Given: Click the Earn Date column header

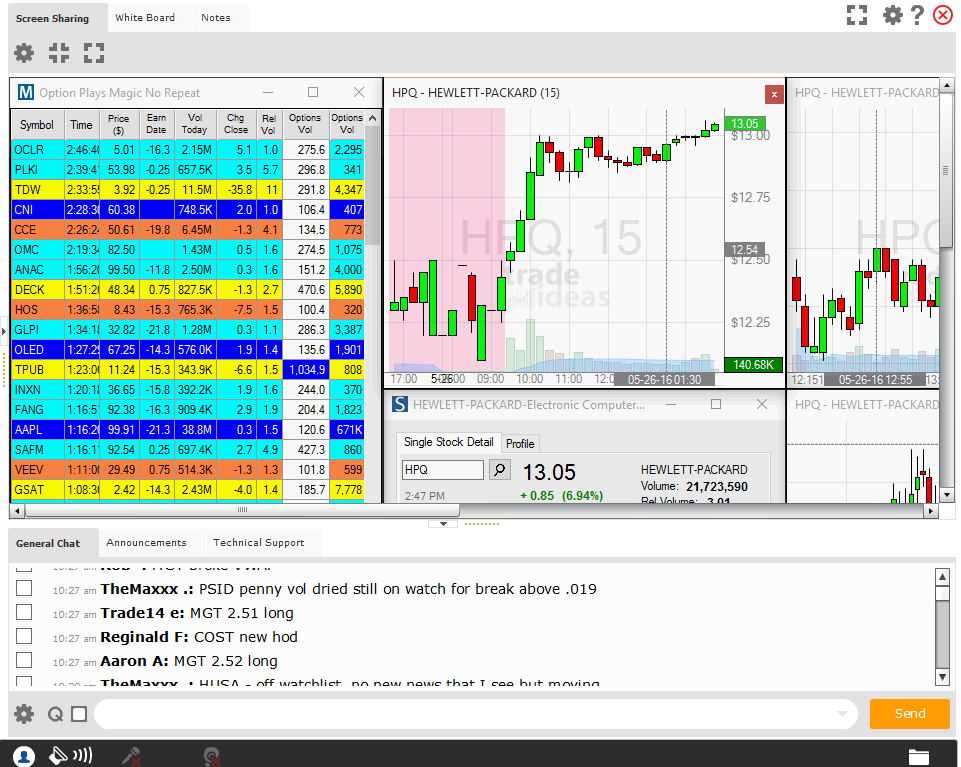Looking at the screenshot, I should click(156, 124).
